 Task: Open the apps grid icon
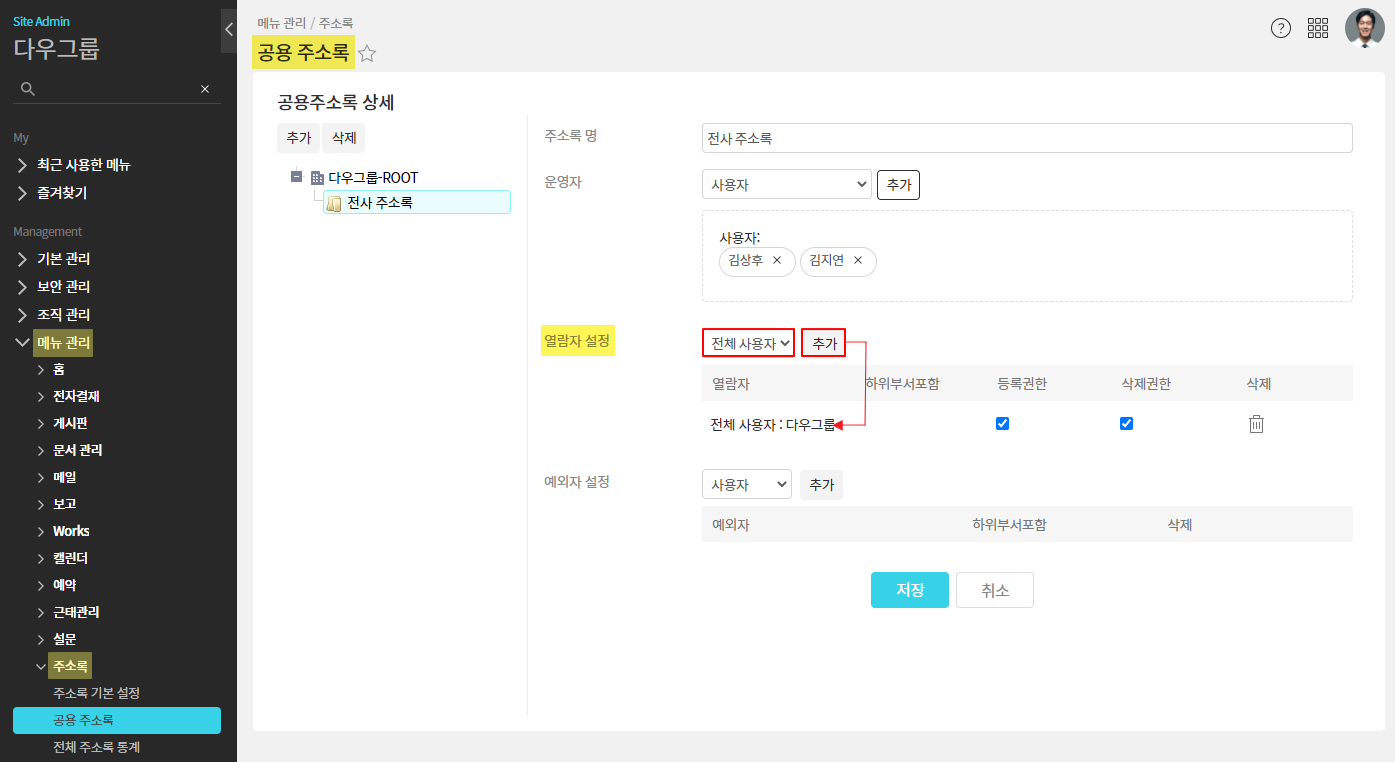pos(1318,28)
